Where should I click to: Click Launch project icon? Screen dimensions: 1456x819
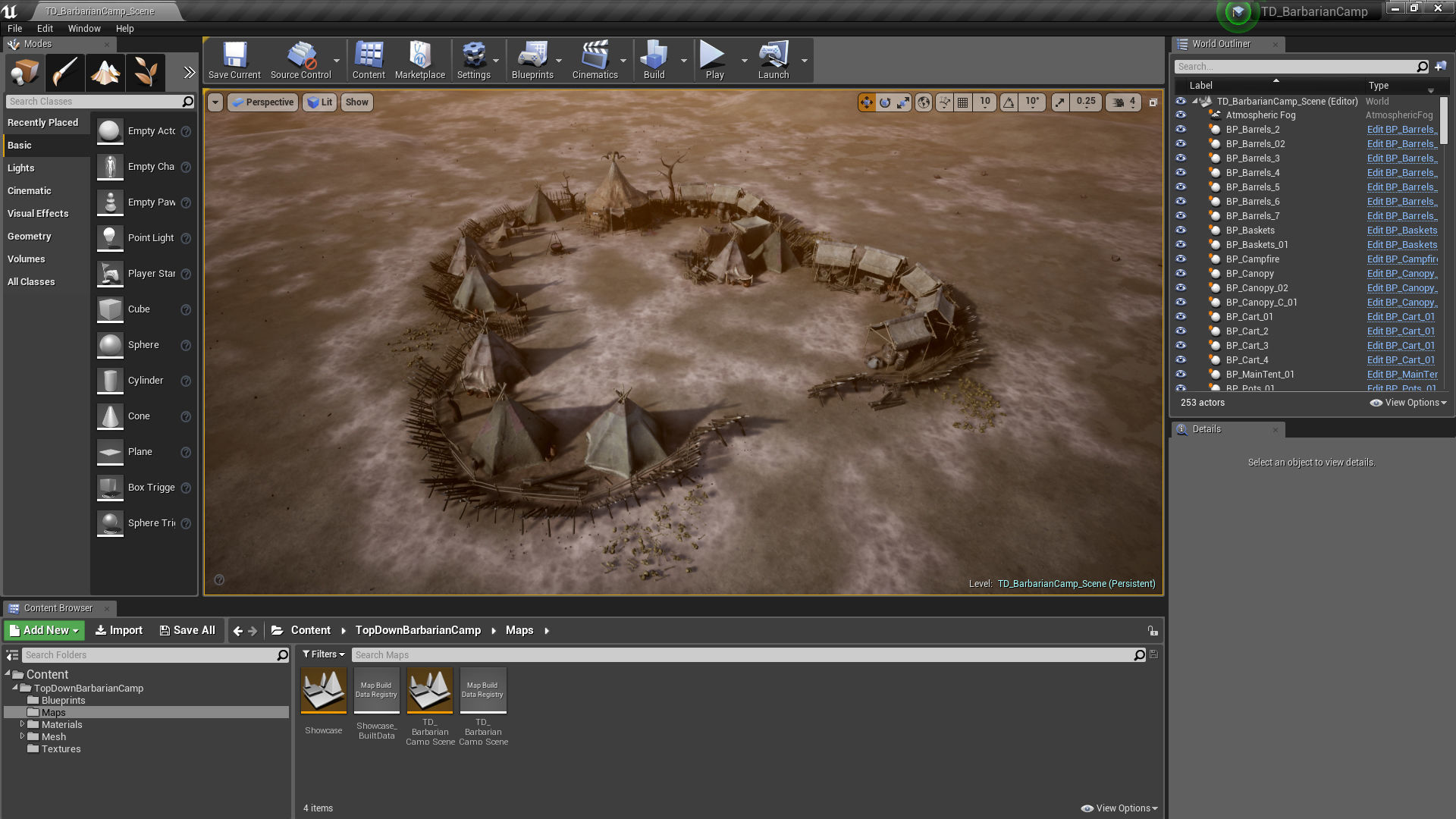coord(773,61)
